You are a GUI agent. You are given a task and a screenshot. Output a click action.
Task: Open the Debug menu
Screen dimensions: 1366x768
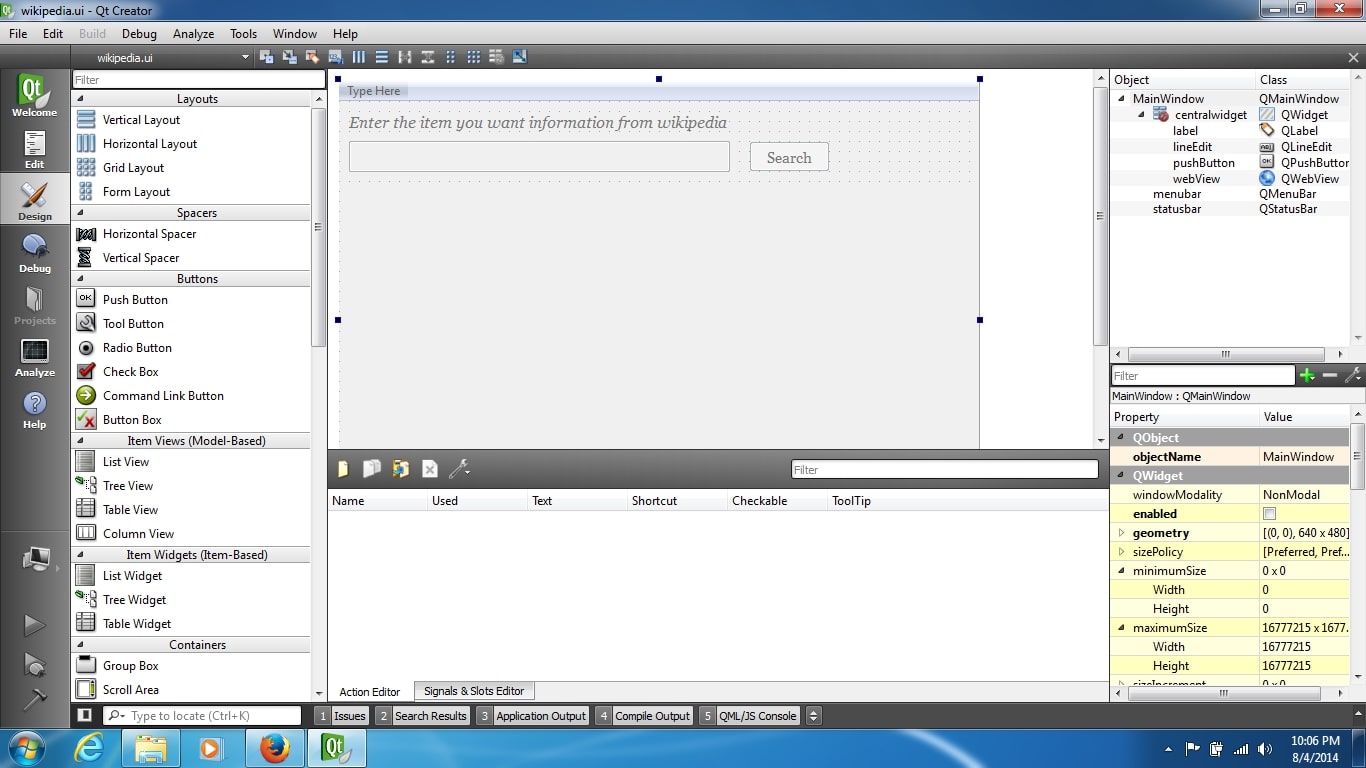[139, 33]
